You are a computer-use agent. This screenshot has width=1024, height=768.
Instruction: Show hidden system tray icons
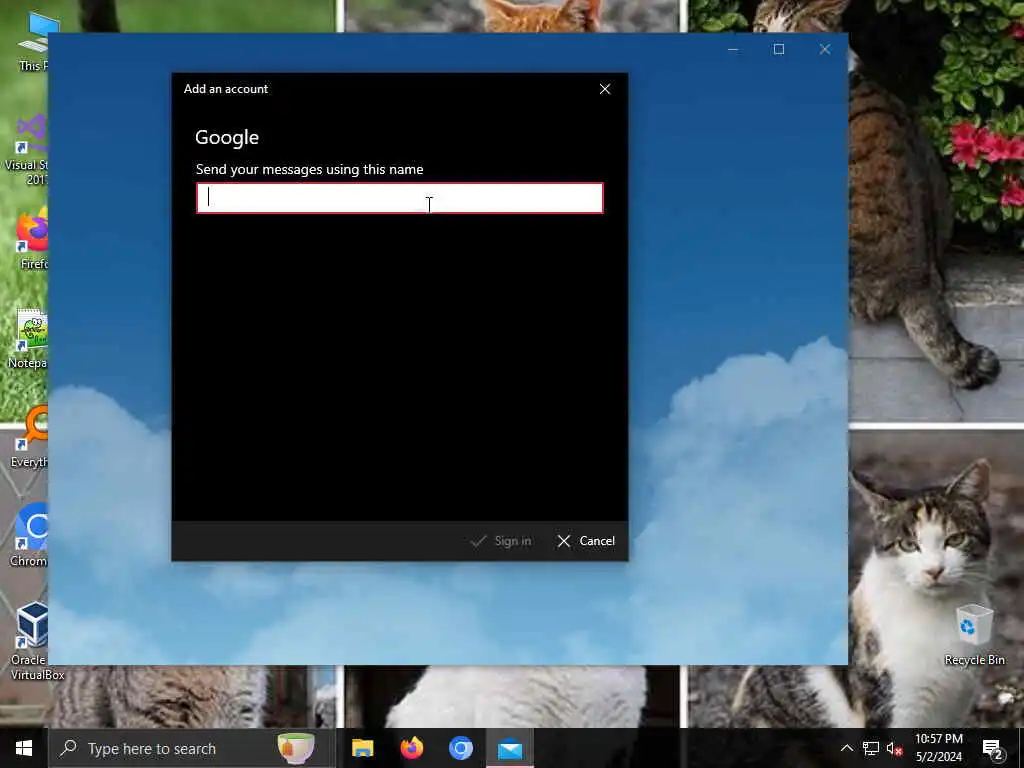(846, 748)
